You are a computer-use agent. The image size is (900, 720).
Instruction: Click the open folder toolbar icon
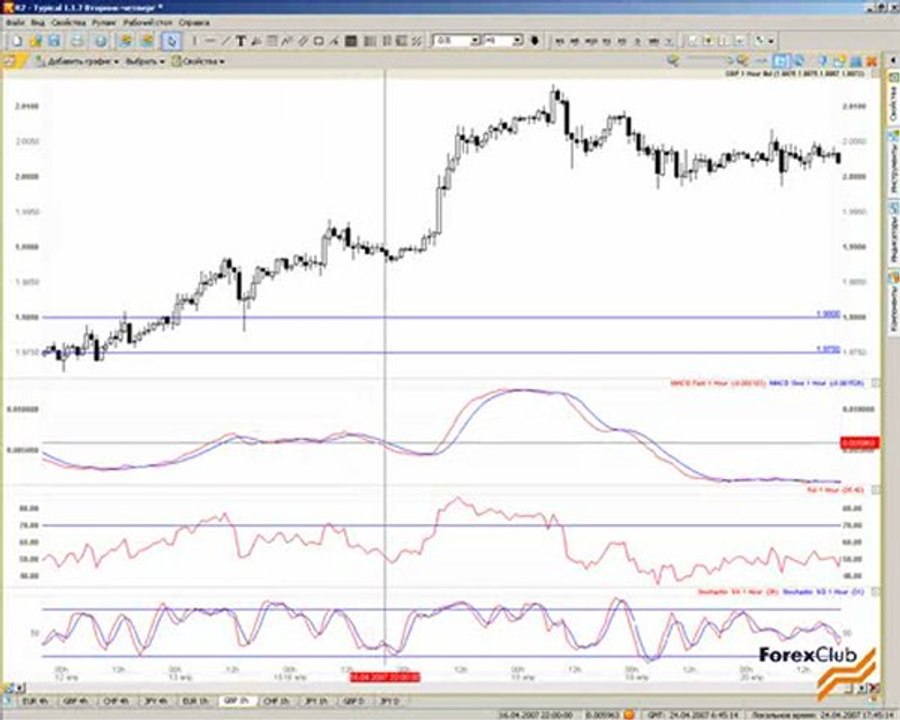pos(36,41)
